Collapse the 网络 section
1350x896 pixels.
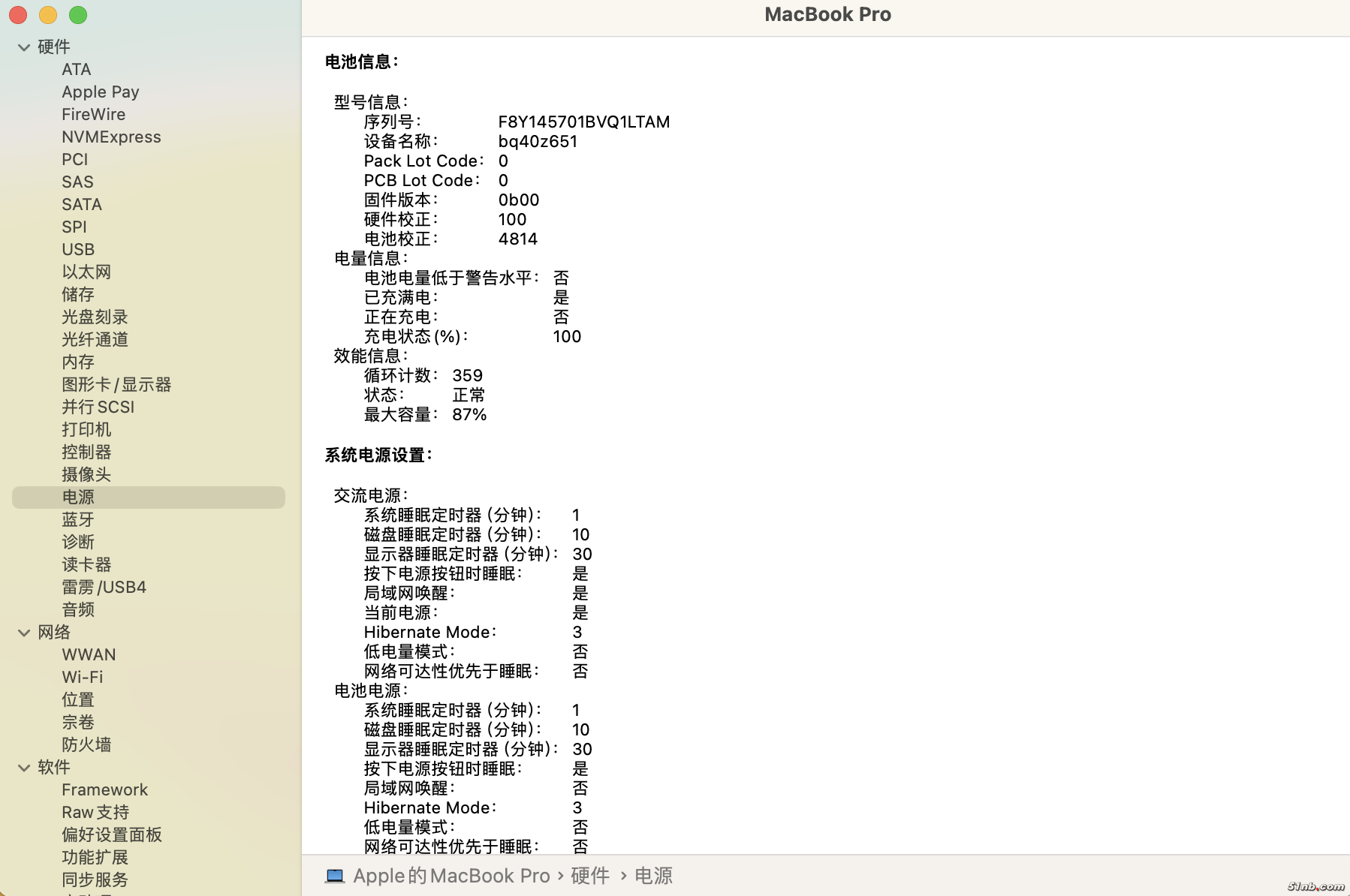coord(23,632)
